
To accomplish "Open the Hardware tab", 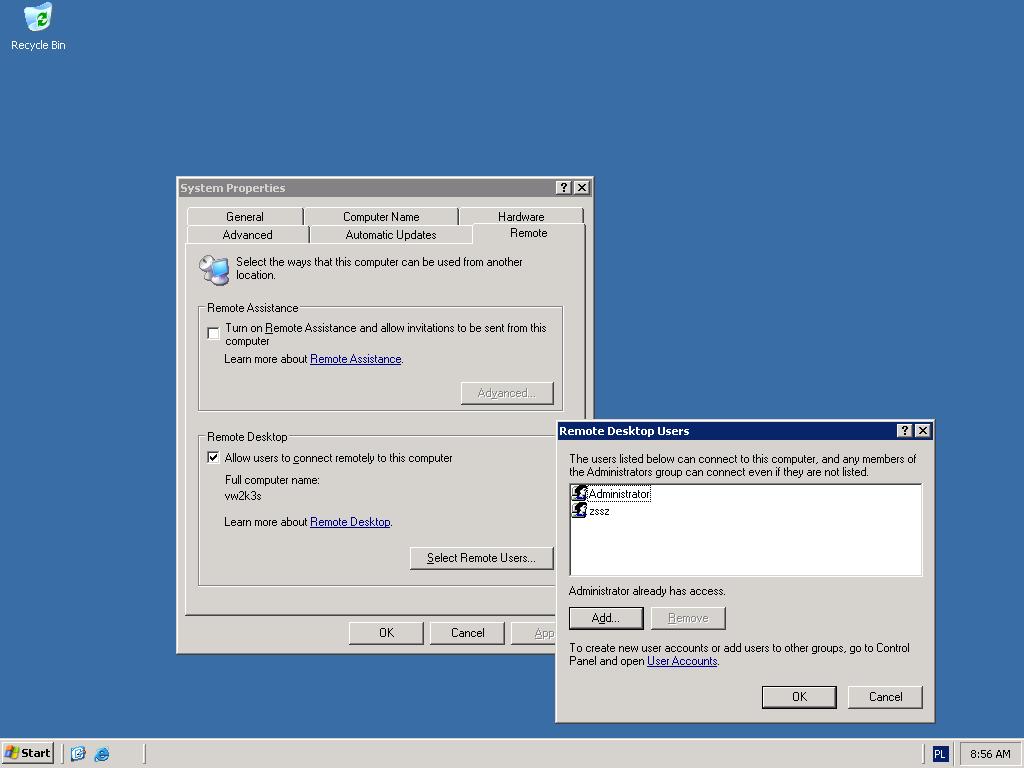I will coord(521,216).
